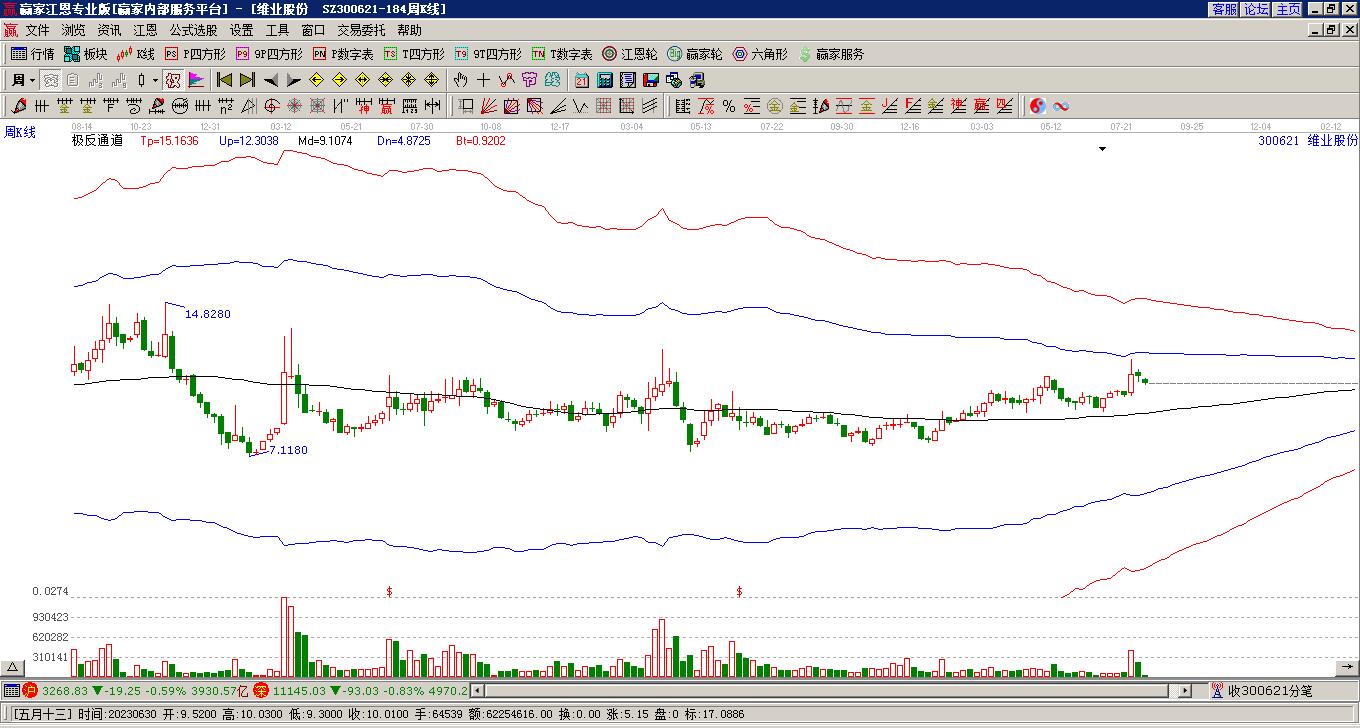Image resolution: width=1360 pixels, height=728 pixels.
Task: Expand the small triangle above chart right
Action: pos(1103,149)
